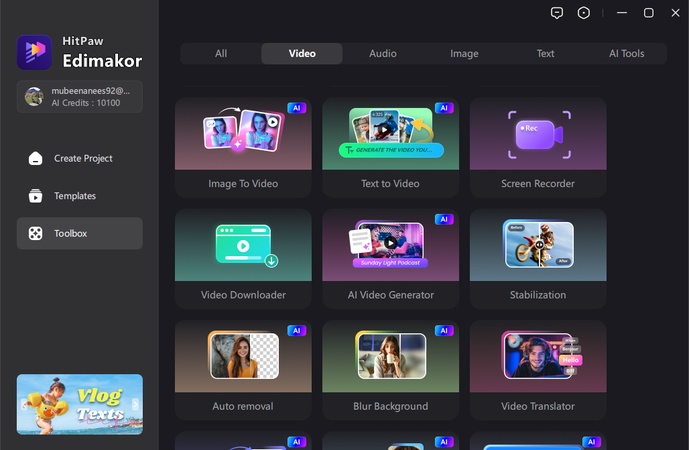Launch the Text to Video tool
The width and height of the screenshot is (689, 450).
(390, 146)
